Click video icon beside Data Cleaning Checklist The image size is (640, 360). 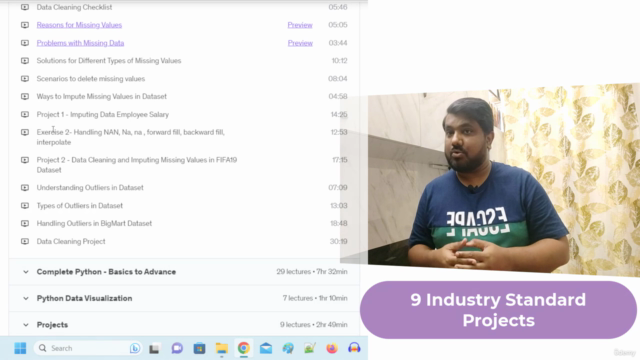[25, 7]
